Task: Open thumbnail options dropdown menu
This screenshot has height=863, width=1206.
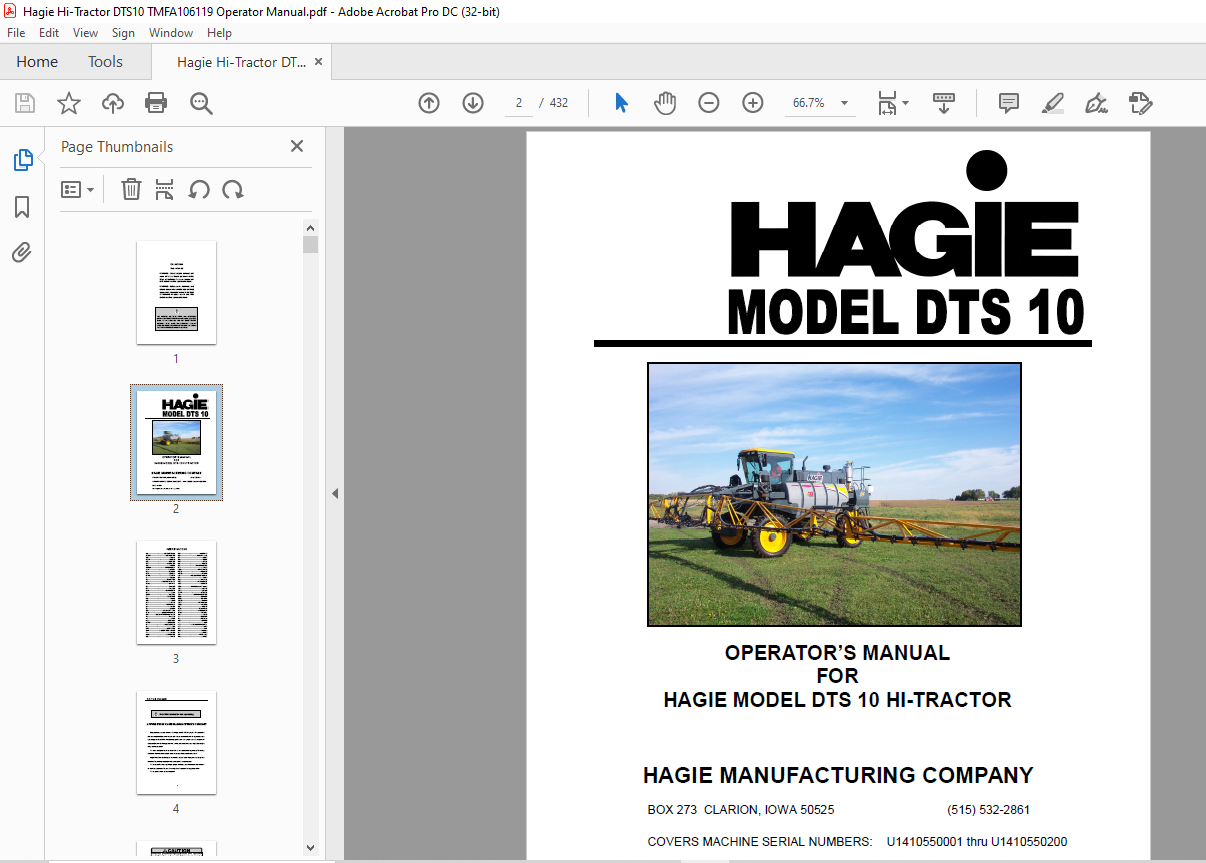Action: 77,189
